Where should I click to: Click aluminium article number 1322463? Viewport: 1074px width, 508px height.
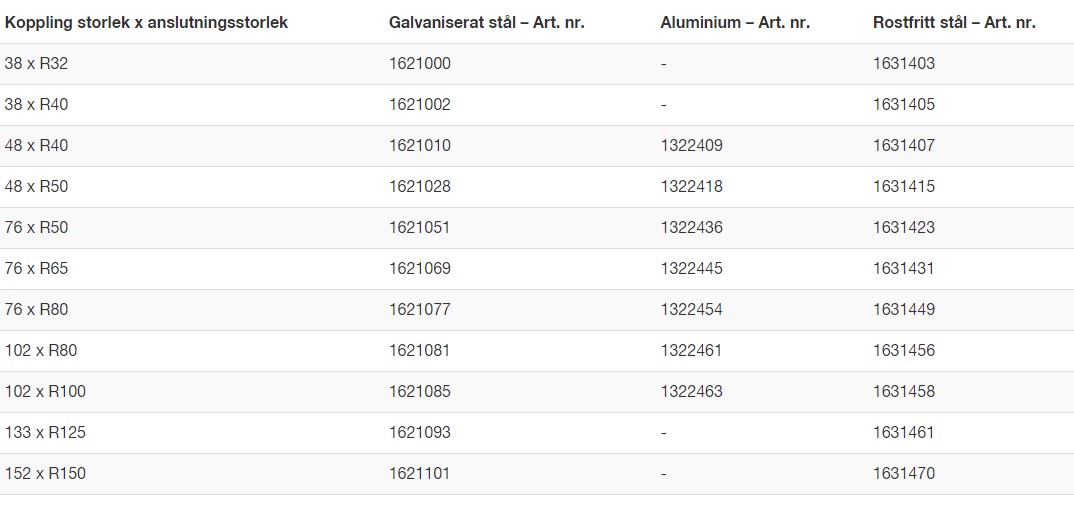point(691,392)
